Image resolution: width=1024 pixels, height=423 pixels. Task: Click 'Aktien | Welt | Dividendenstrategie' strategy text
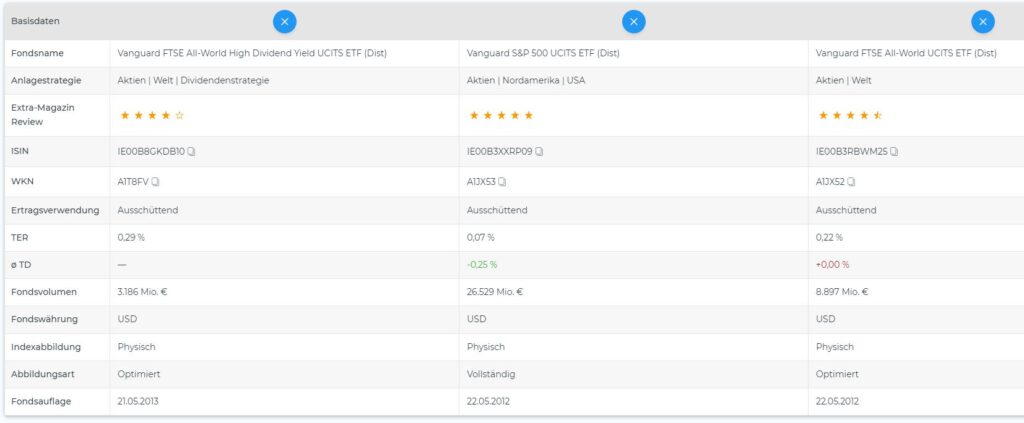[193, 81]
